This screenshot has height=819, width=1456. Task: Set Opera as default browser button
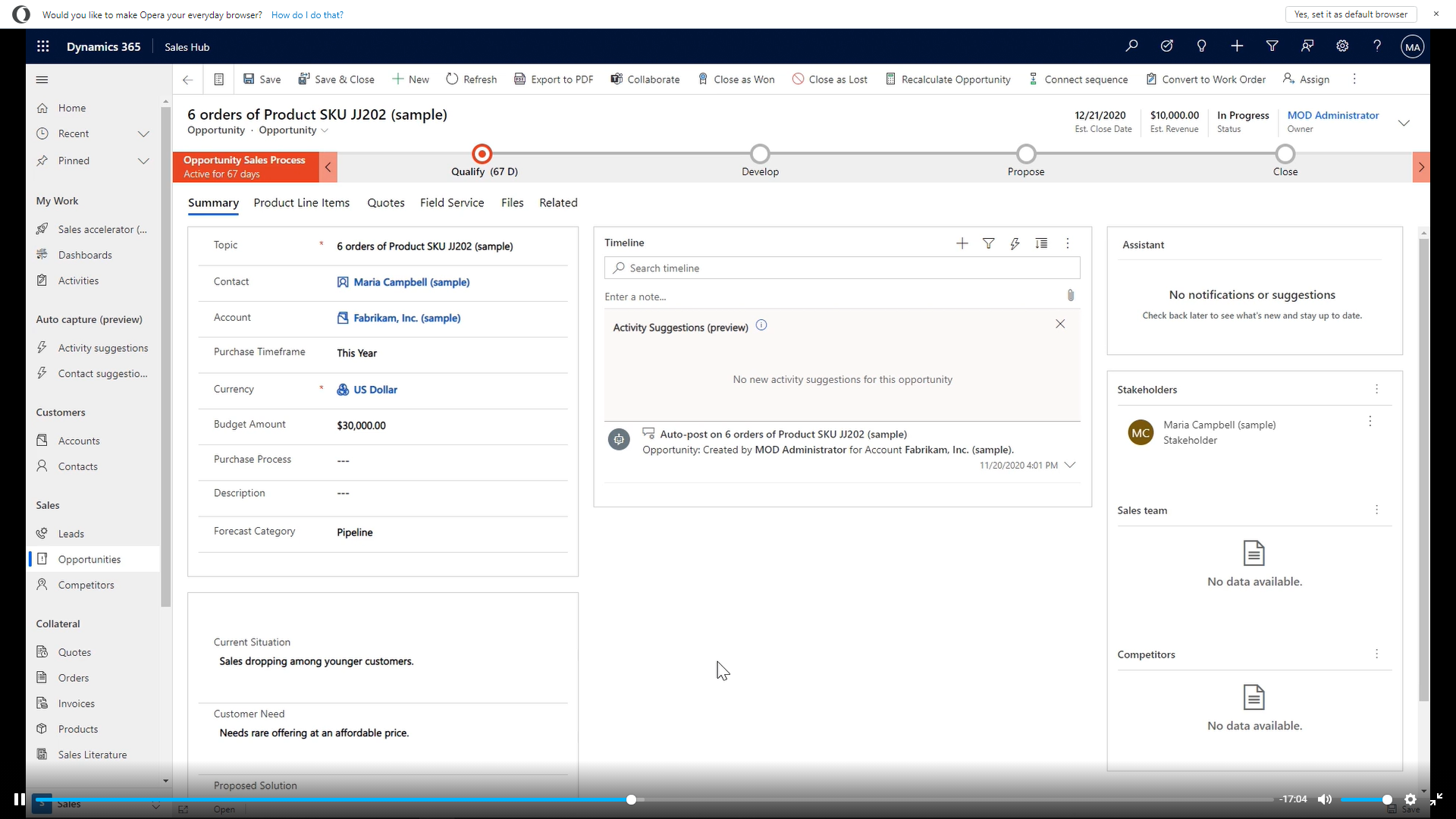tap(1351, 14)
